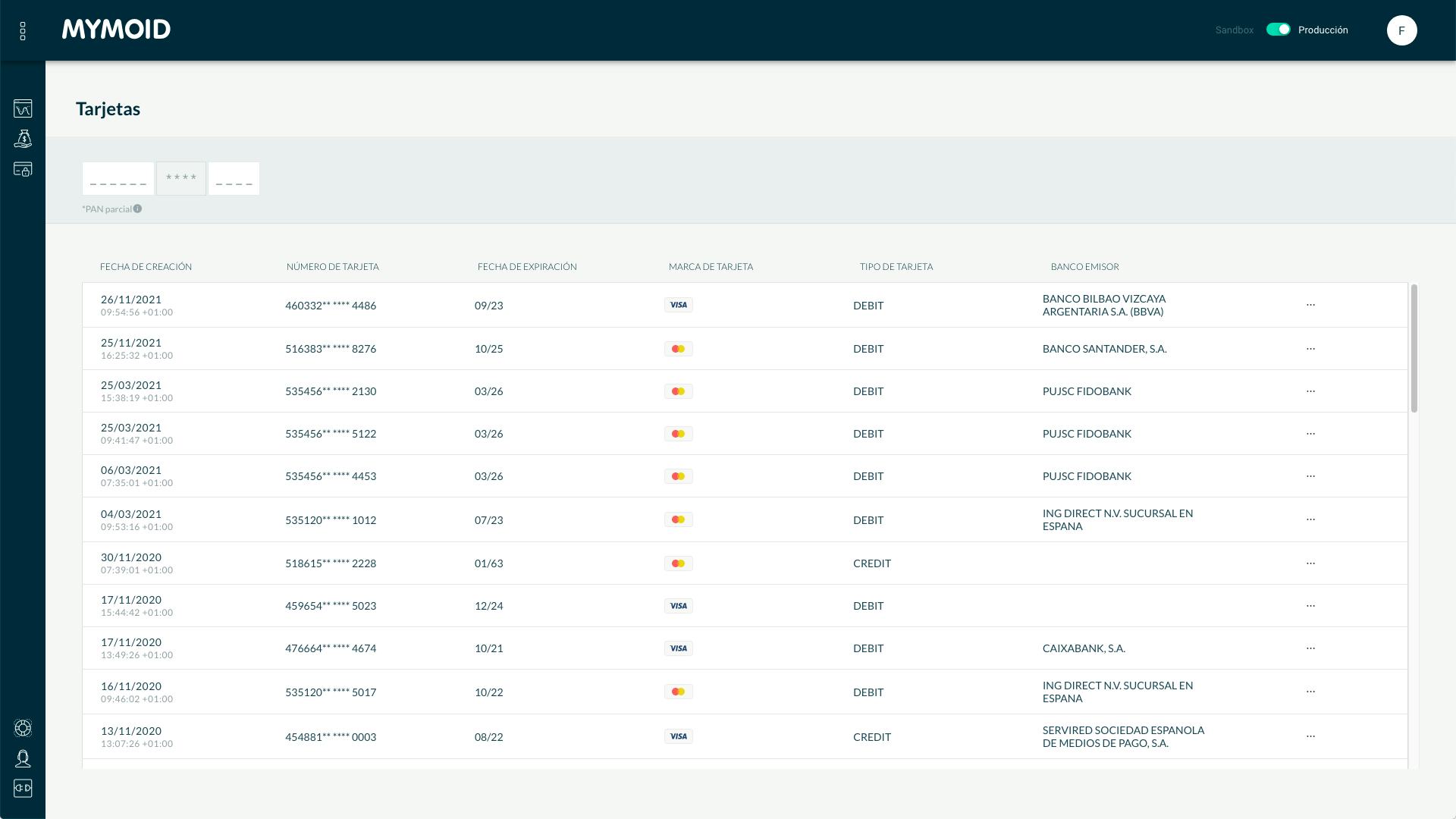Open the money bag payments icon
Viewport: 1456px width, 819px height.
[x=23, y=139]
